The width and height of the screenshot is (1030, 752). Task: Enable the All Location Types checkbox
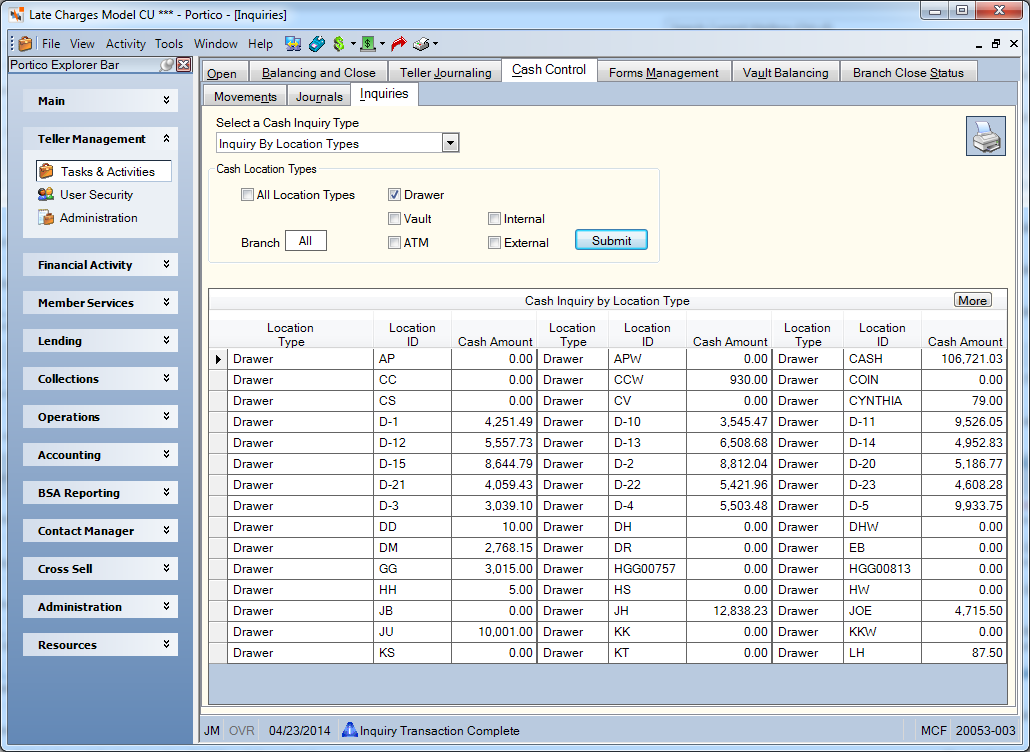tap(247, 195)
